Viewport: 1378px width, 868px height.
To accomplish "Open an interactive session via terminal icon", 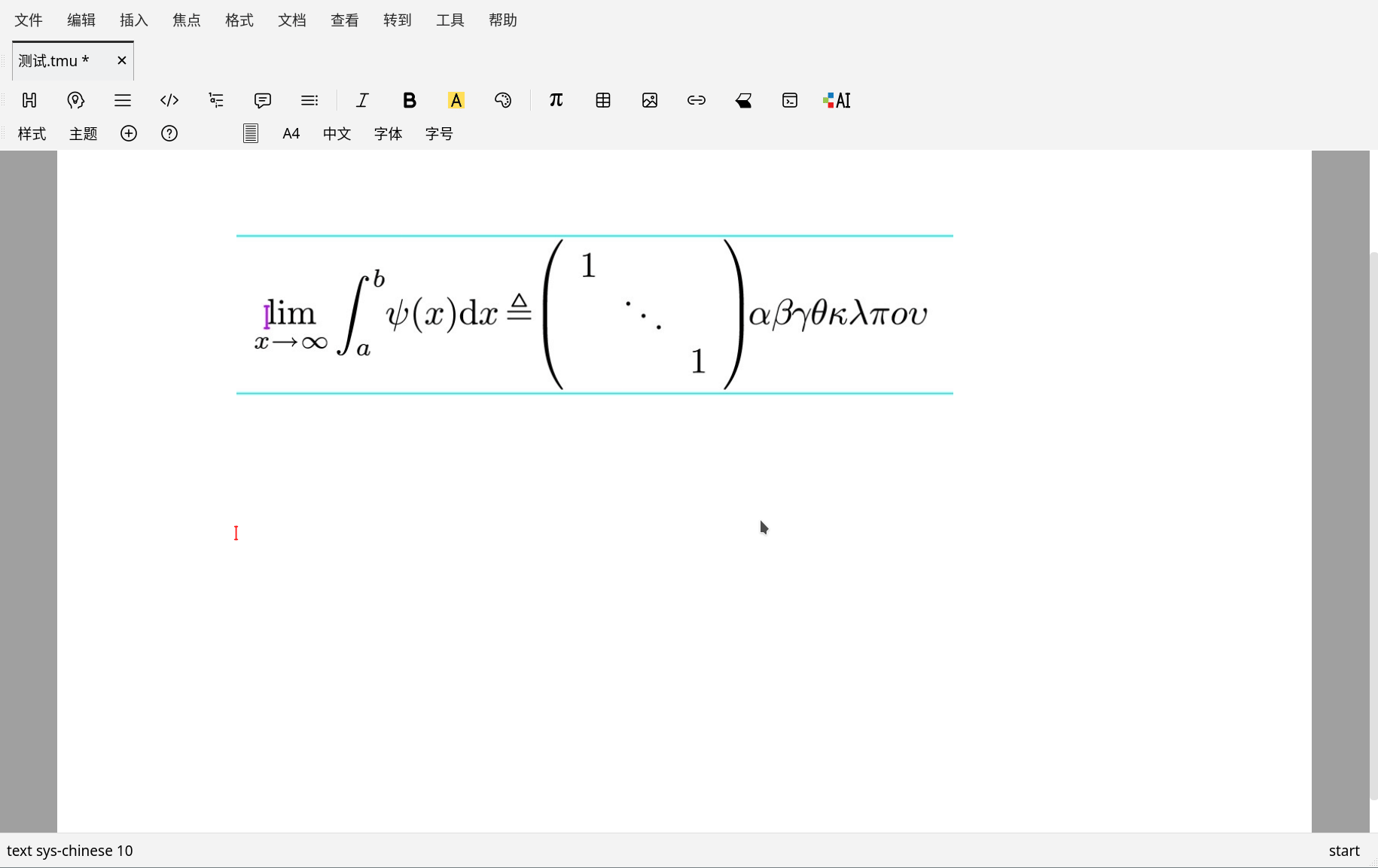I will 789,100.
